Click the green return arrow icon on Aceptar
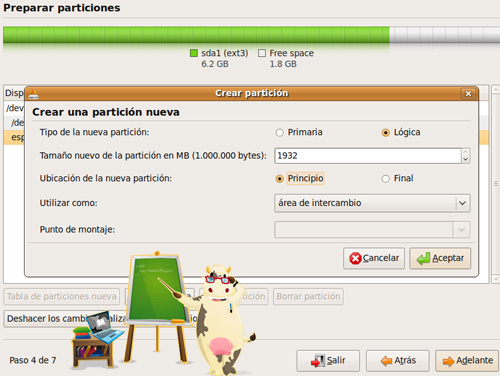Viewport: 500px width, 376px height. coord(423,258)
